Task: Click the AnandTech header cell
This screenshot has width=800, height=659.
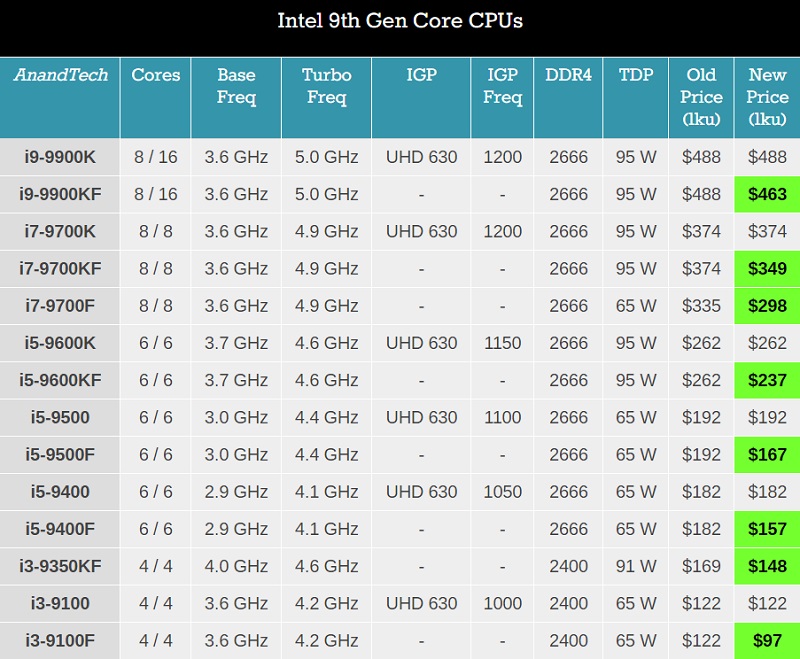Action: (x=60, y=97)
